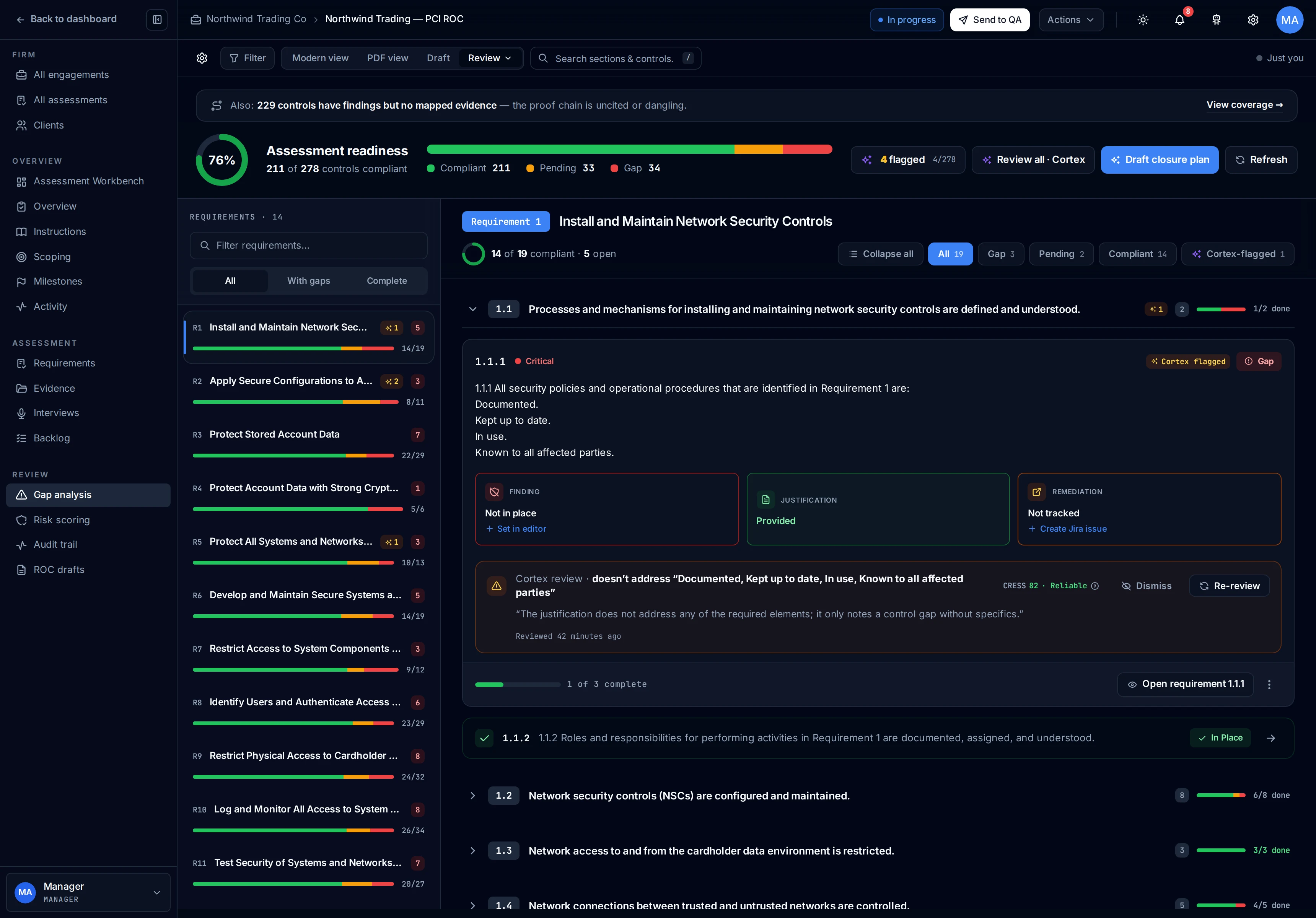The image size is (1316, 918).
Task: Select R9 Restrict Physical Access requirement
Action: pyautogui.click(x=308, y=765)
